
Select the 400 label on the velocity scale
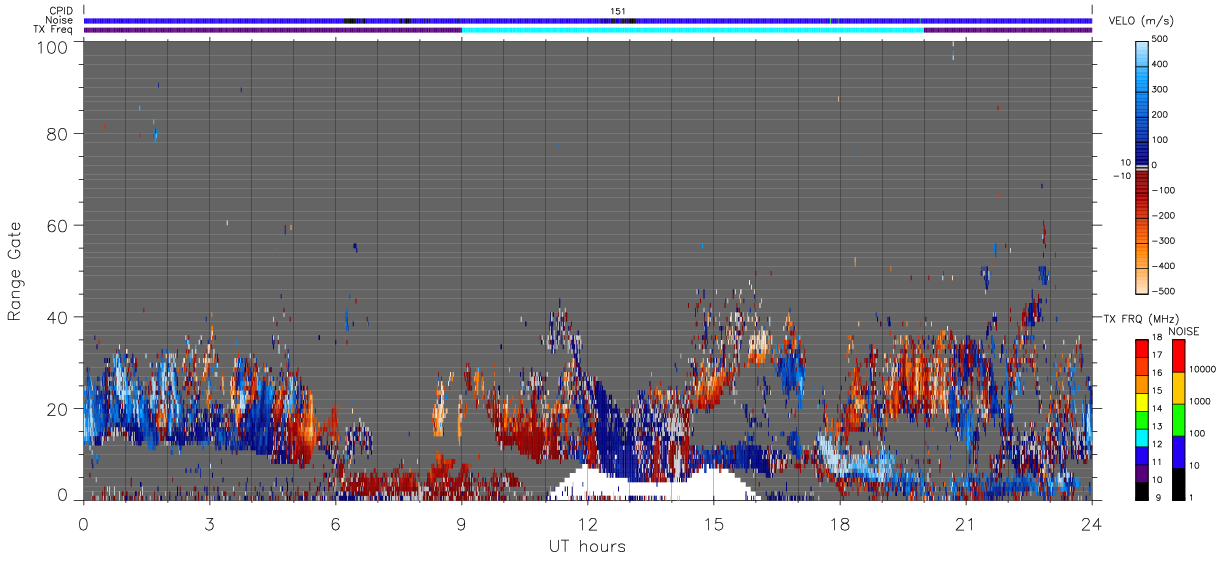pyautogui.click(x=1160, y=64)
